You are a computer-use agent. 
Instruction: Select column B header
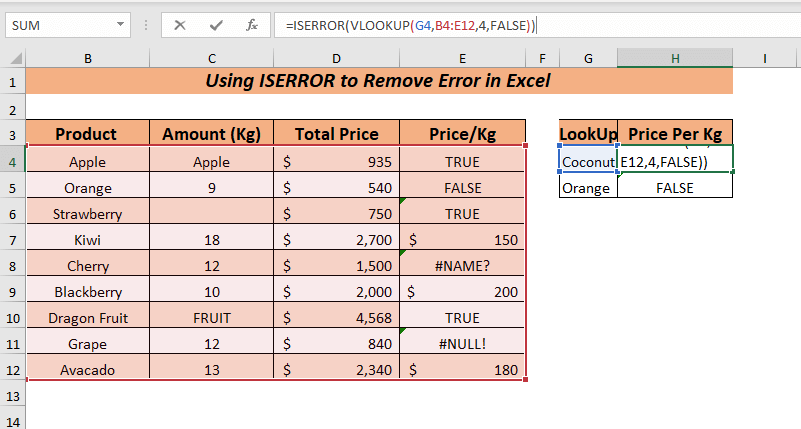(87, 58)
